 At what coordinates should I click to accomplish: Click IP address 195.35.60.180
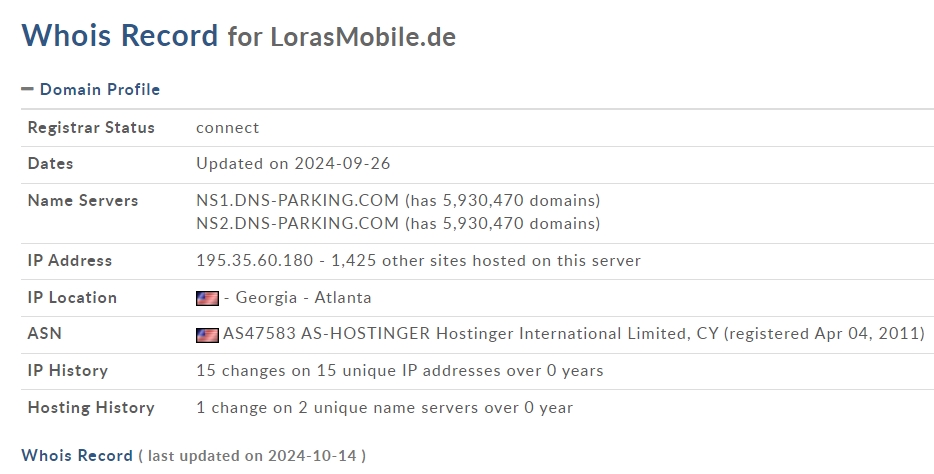pos(254,261)
